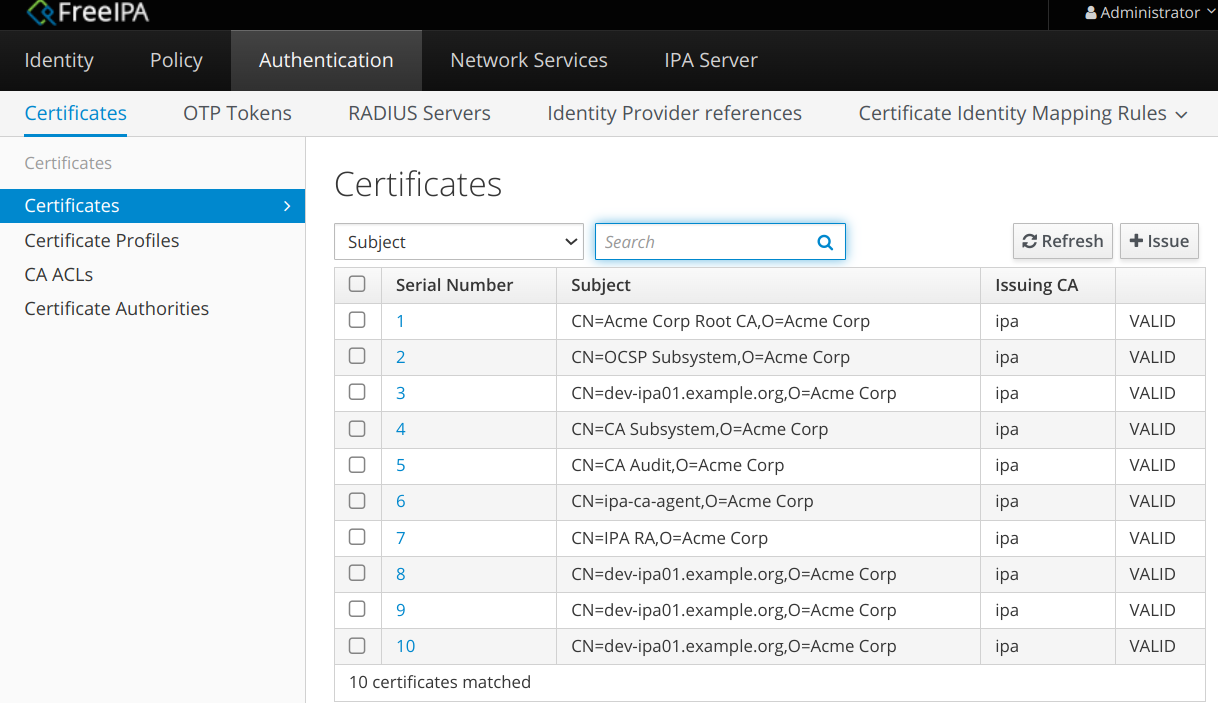Image resolution: width=1218 pixels, height=703 pixels.
Task: Open certificate serial number 10 link
Action: 405,646
